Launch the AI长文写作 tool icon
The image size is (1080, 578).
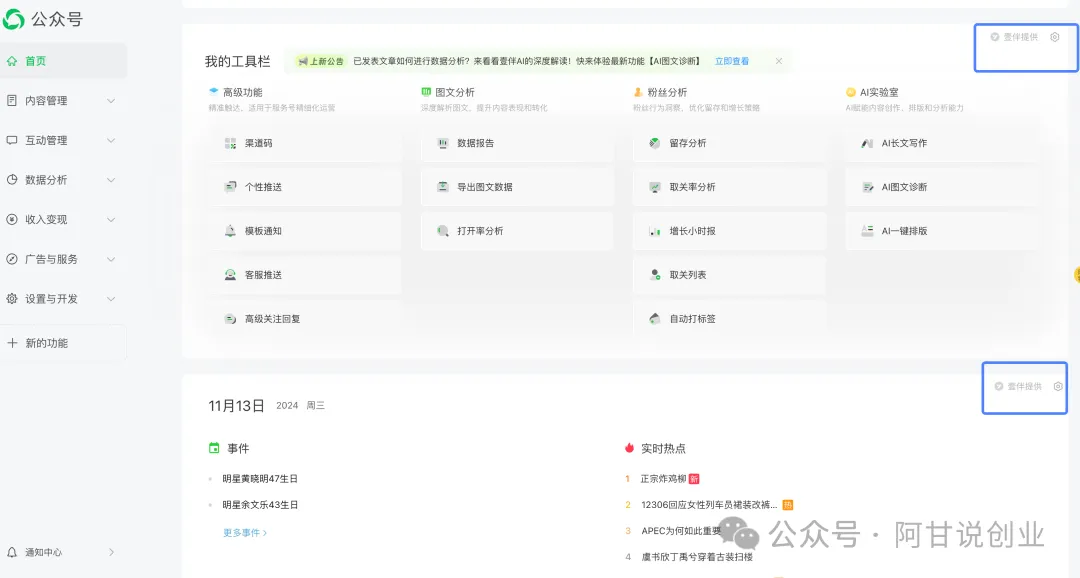point(867,143)
